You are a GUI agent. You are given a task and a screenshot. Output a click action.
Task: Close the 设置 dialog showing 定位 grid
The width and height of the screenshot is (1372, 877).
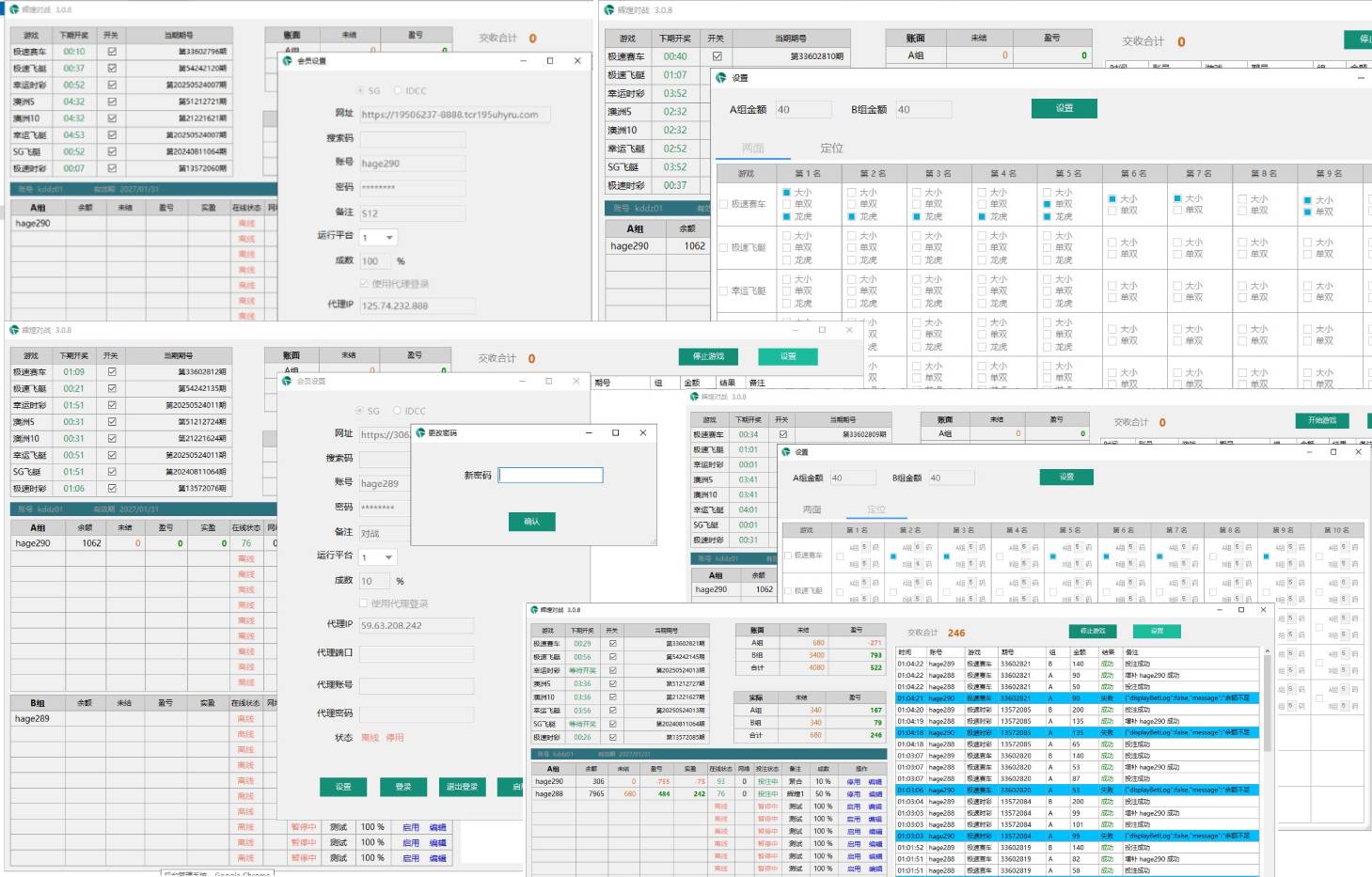pyautogui.click(x=1358, y=452)
